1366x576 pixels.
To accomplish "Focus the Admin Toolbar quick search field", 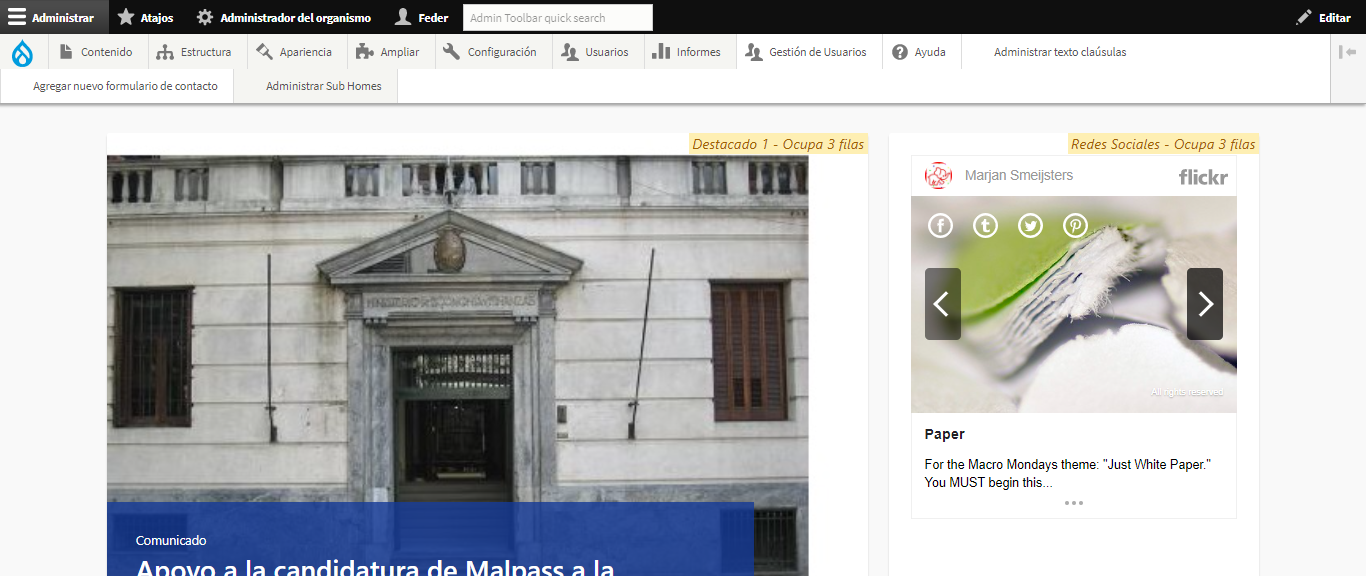I will pos(557,17).
